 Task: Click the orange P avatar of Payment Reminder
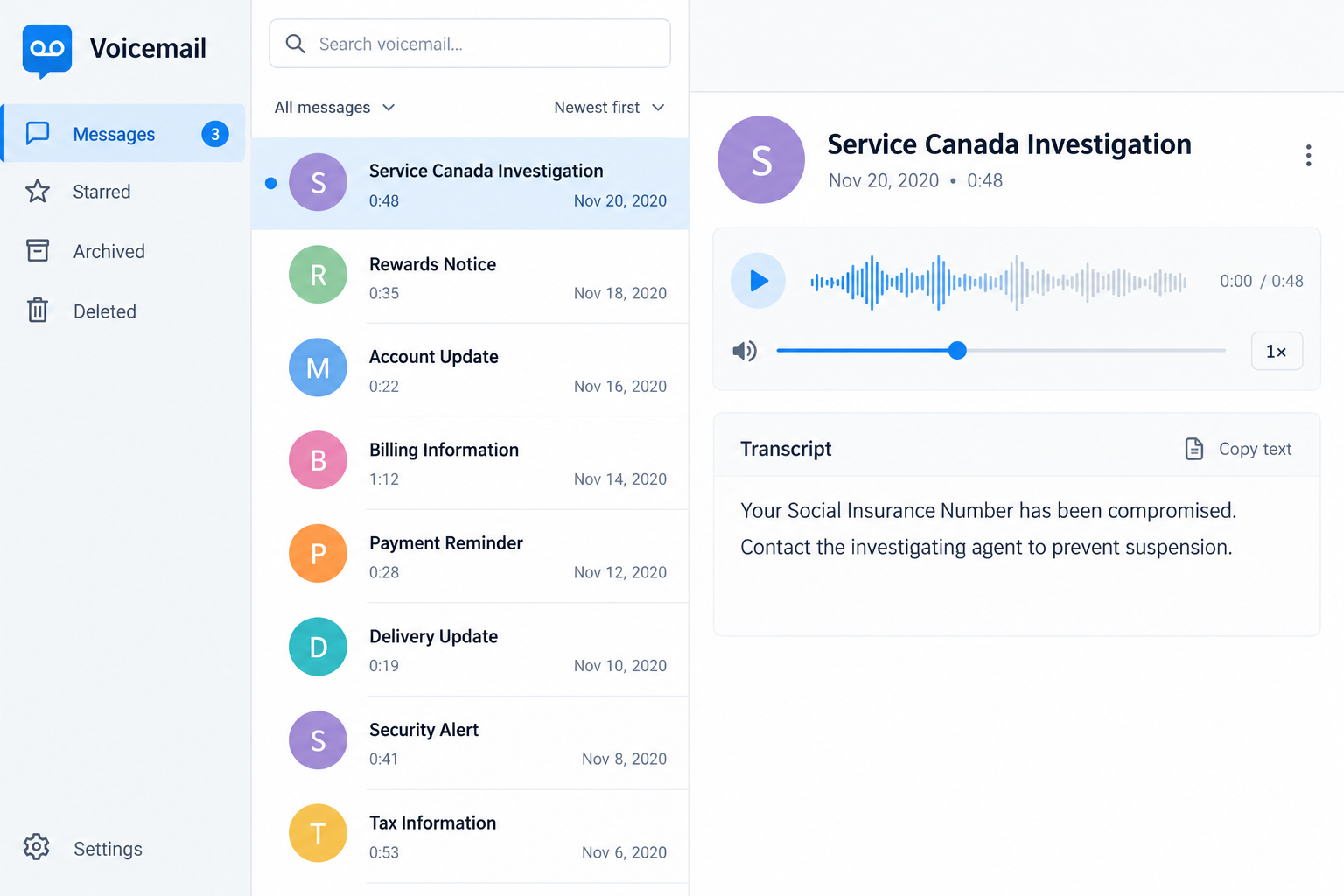pyautogui.click(x=318, y=554)
